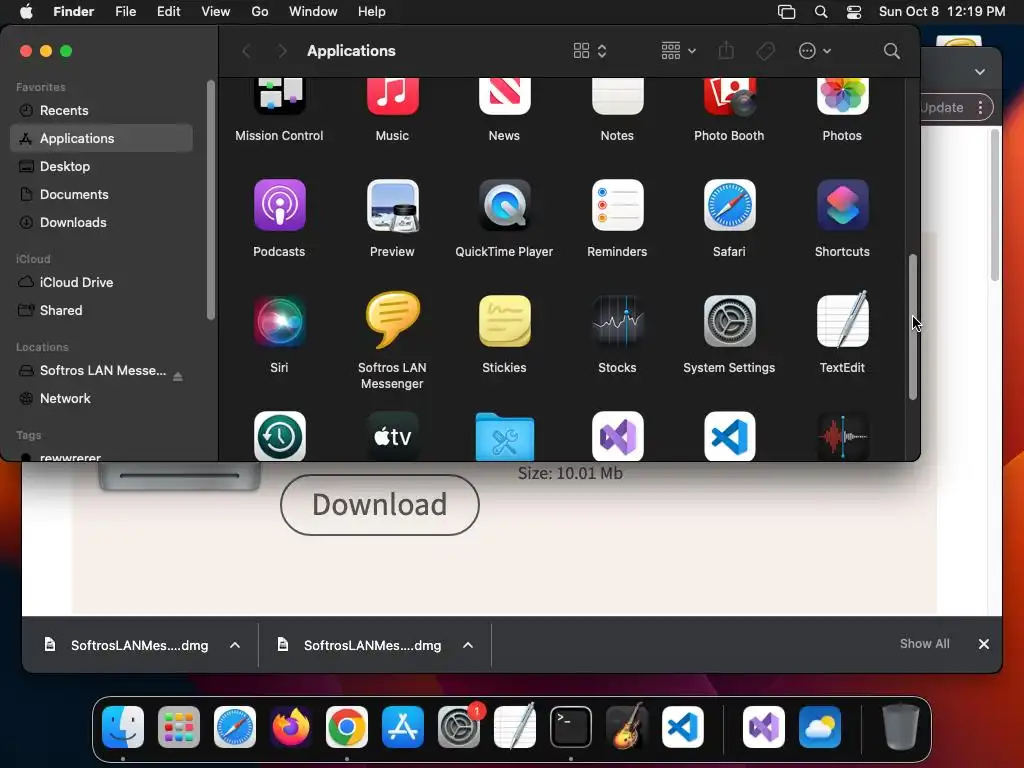
Task: Click the Share toolbar icon
Action: coord(726,50)
